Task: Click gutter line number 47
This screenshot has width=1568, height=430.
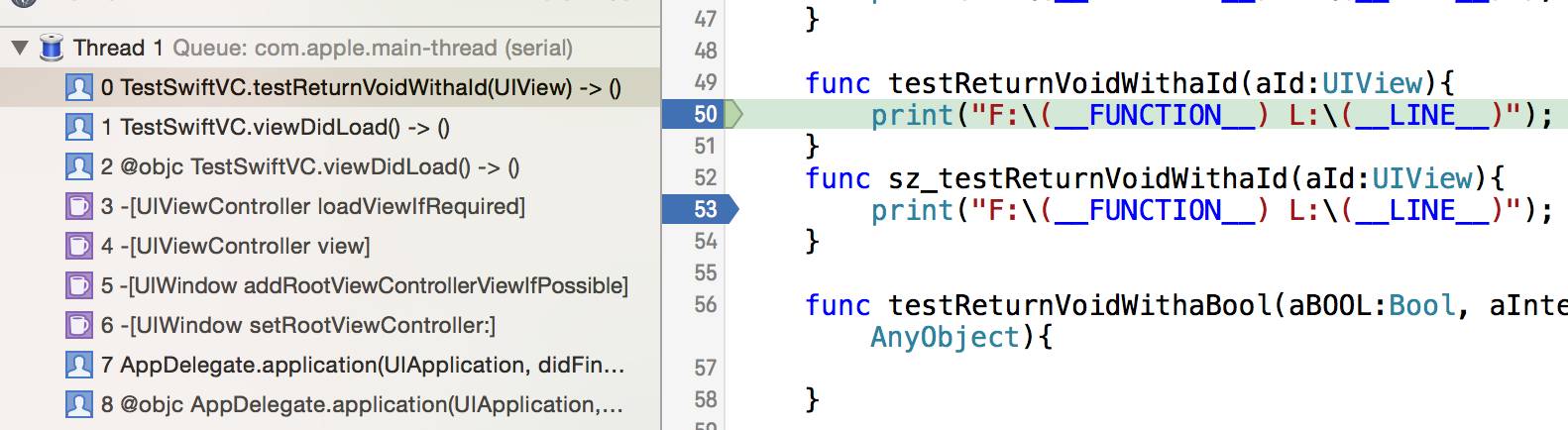Action: 705,19
